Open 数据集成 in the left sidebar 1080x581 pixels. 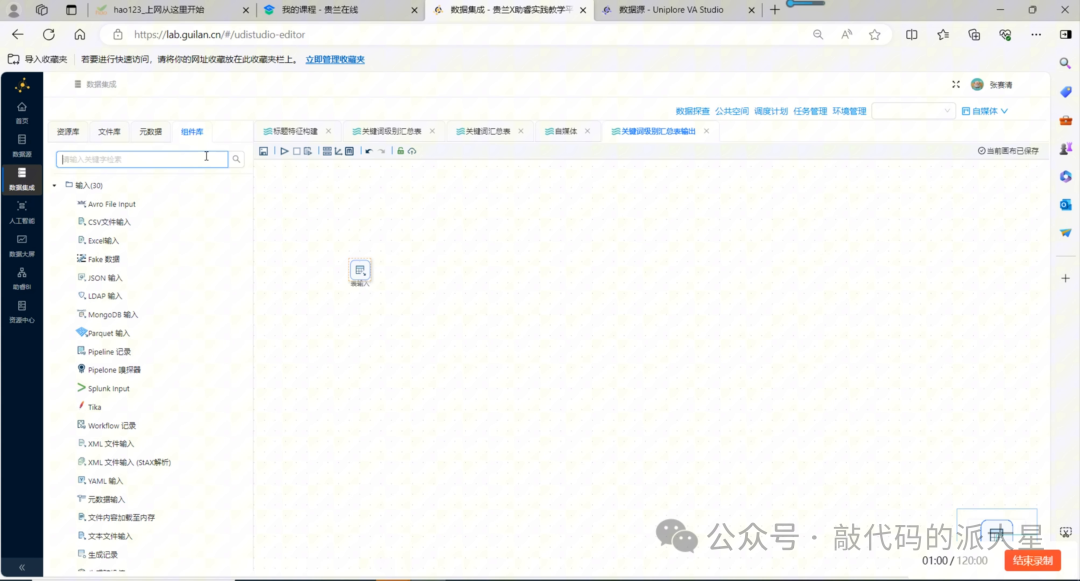pos(22,178)
